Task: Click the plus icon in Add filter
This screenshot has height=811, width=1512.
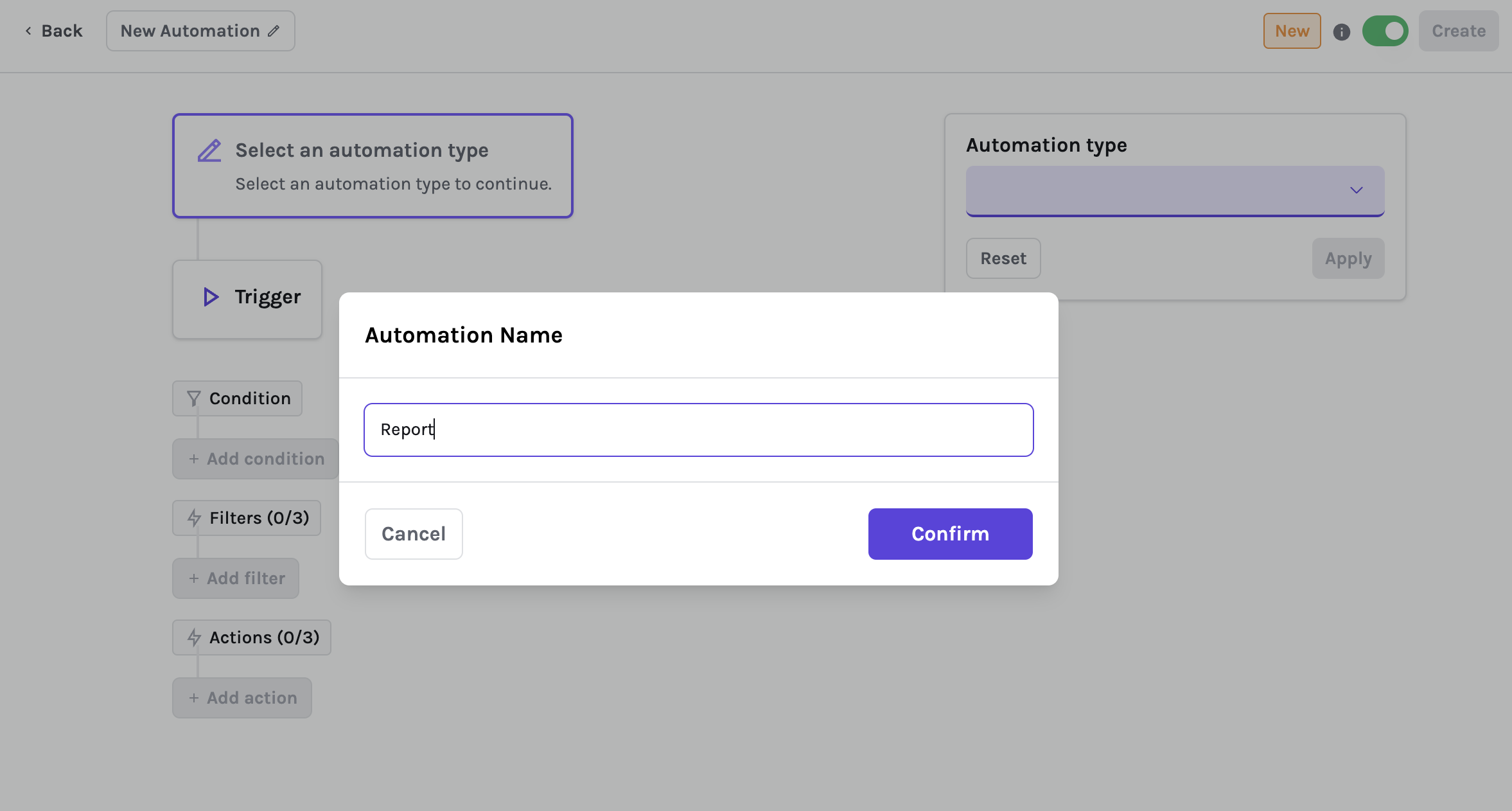Action: tap(193, 578)
